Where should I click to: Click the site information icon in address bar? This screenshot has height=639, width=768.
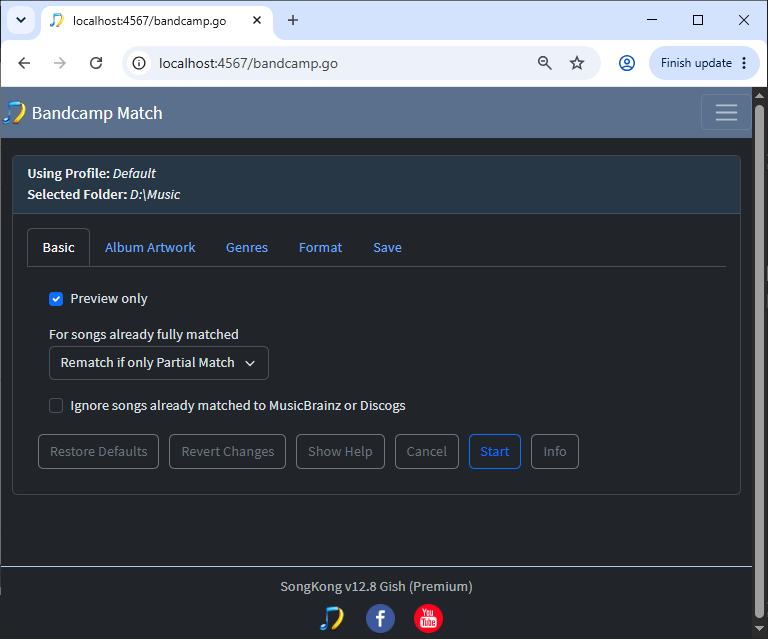click(139, 63)
